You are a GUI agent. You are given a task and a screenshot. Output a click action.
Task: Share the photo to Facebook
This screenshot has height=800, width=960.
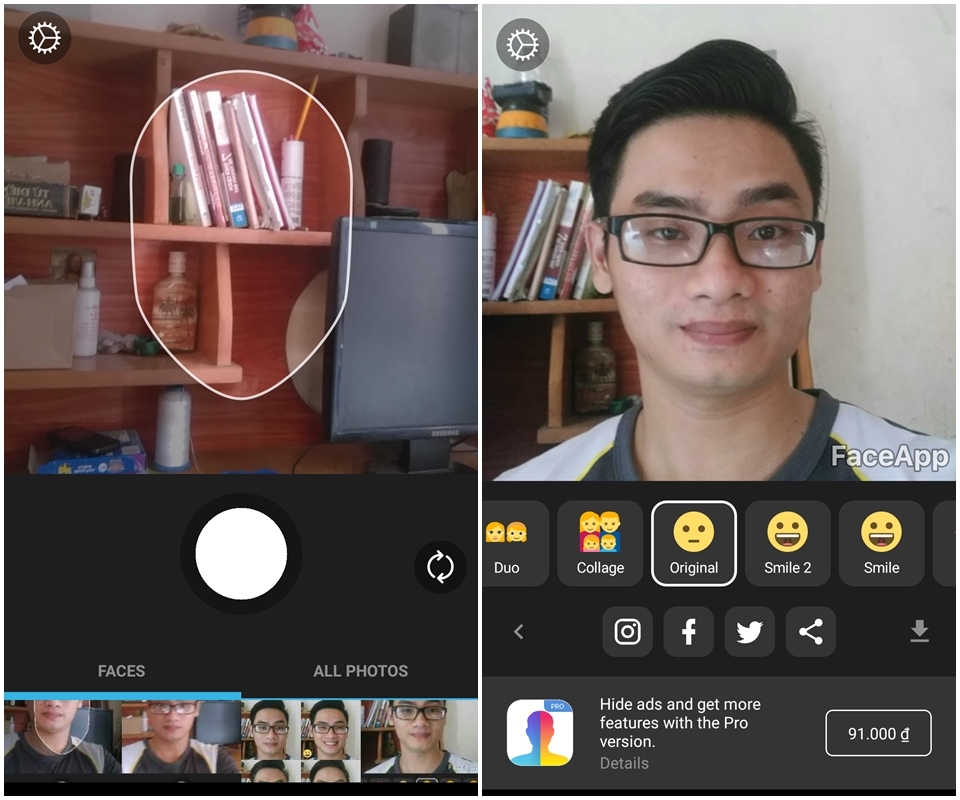tap(688, 631)
